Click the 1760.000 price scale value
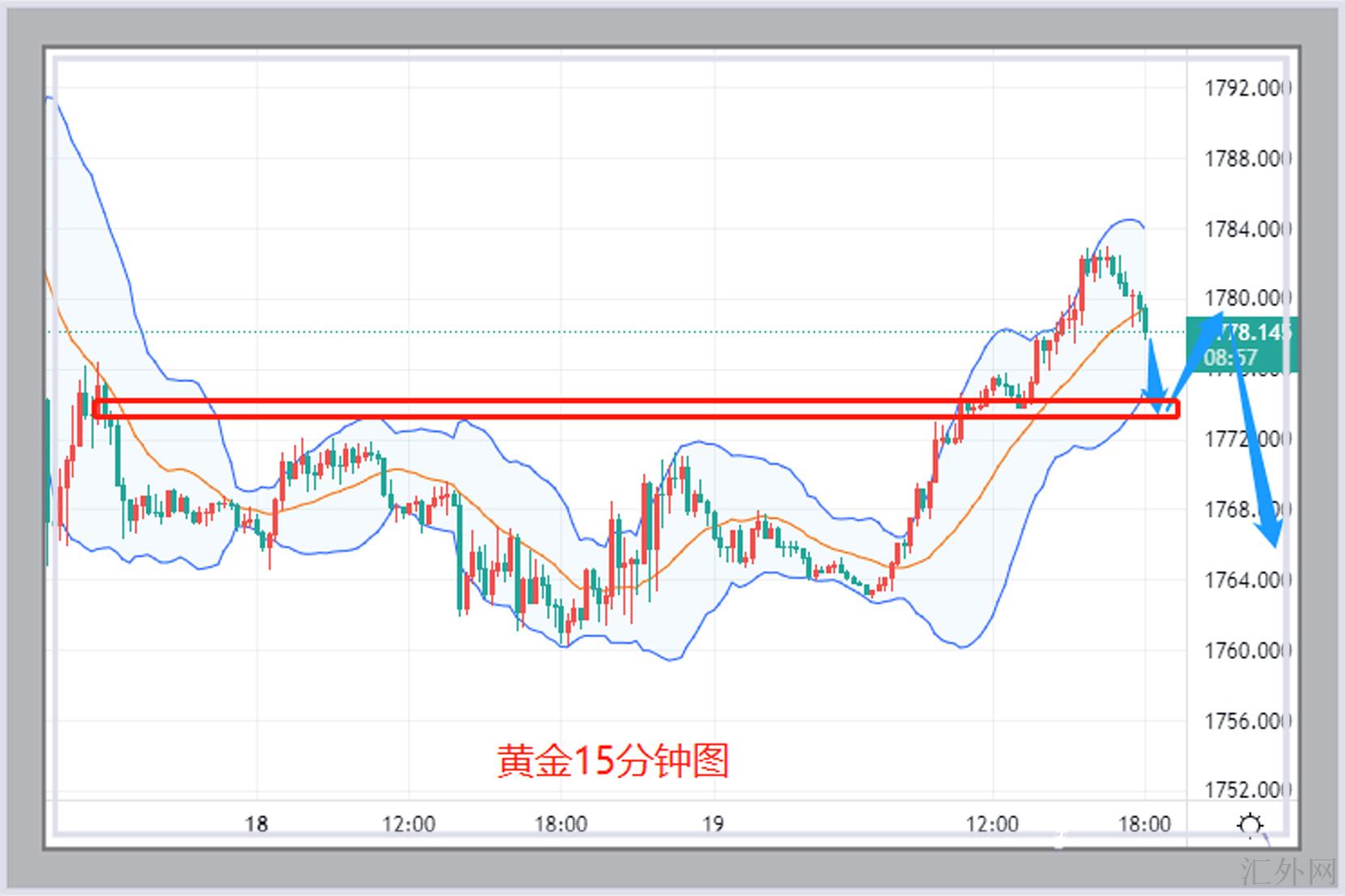This screenshot has width=1345, height=896. [1248, 650]
